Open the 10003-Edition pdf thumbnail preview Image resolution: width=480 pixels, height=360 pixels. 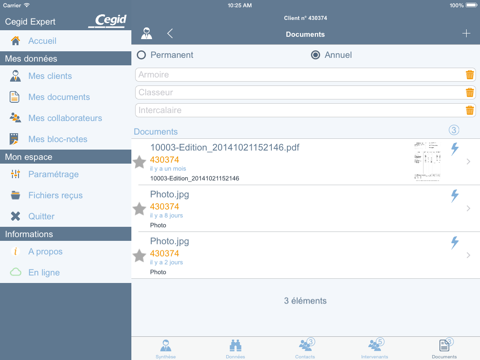pos(427,161)
